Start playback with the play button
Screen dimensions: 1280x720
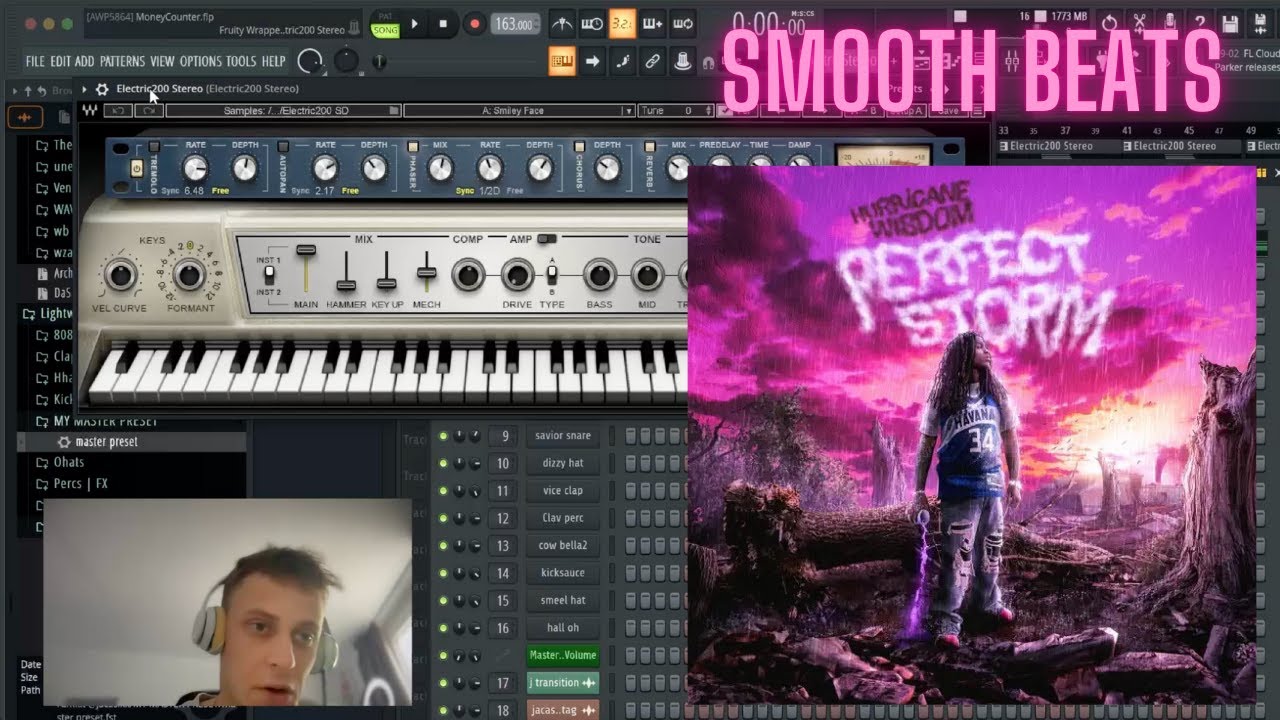point(414,24)
